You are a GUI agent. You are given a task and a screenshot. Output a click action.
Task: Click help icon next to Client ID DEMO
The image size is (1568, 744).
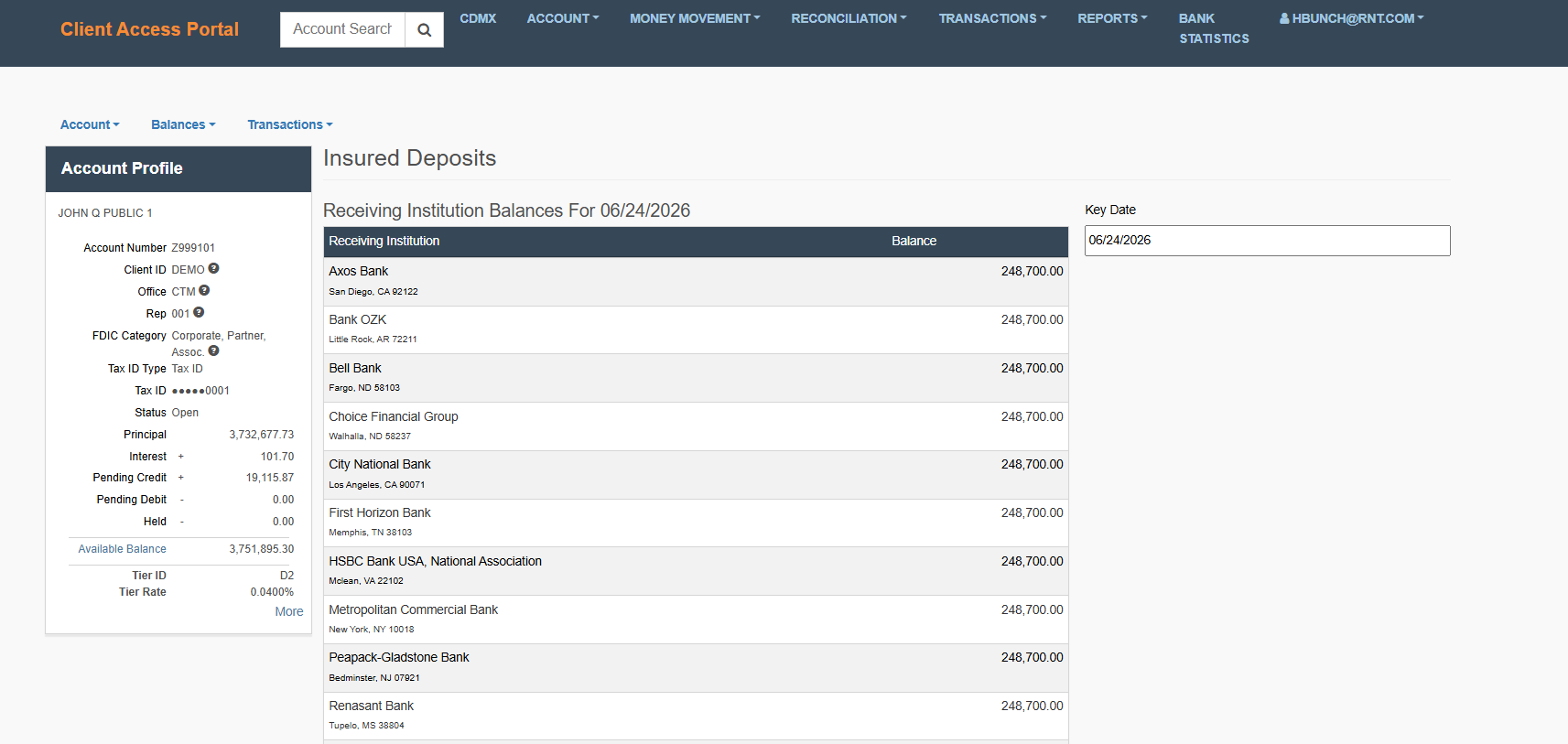point(213,269)
